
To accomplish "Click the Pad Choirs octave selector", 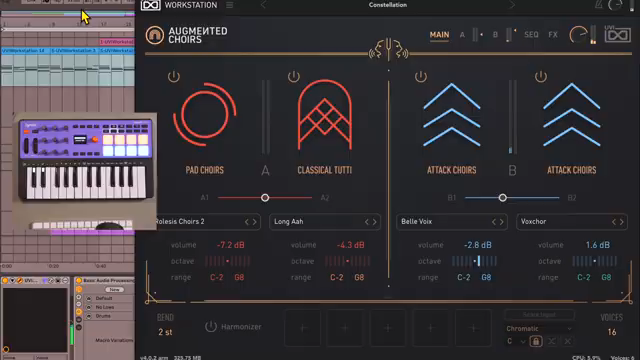I will tap(227, 261).
